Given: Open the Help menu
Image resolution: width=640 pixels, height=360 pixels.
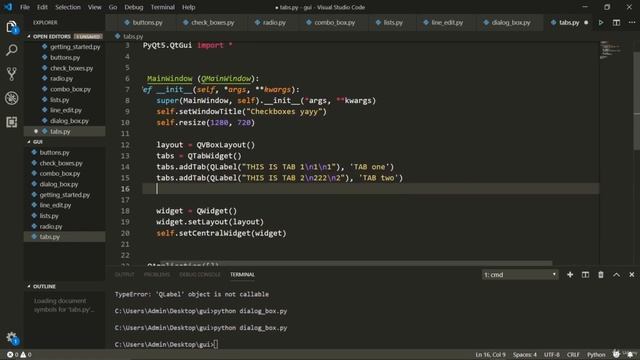Looking at the screenshot, I should tap(188, 7).
